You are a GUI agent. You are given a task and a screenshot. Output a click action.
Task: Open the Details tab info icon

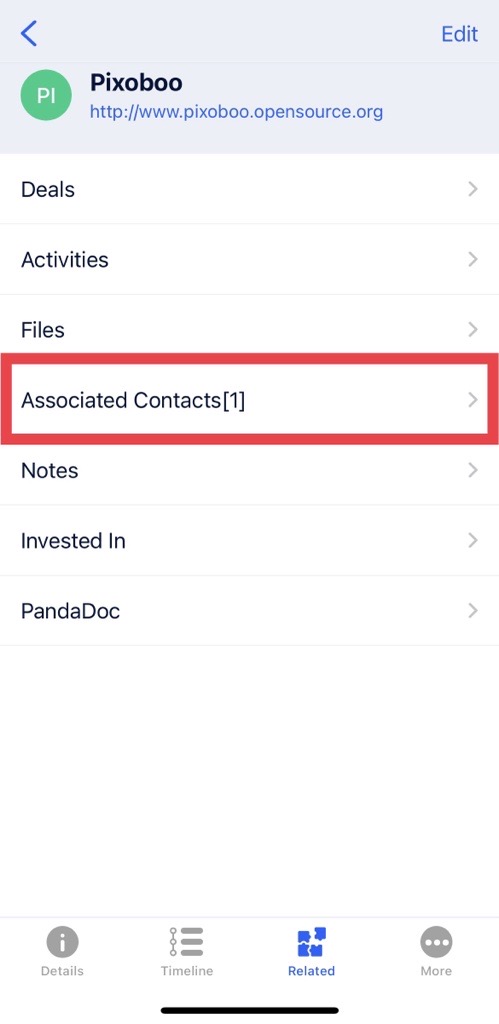pos(62,942)
